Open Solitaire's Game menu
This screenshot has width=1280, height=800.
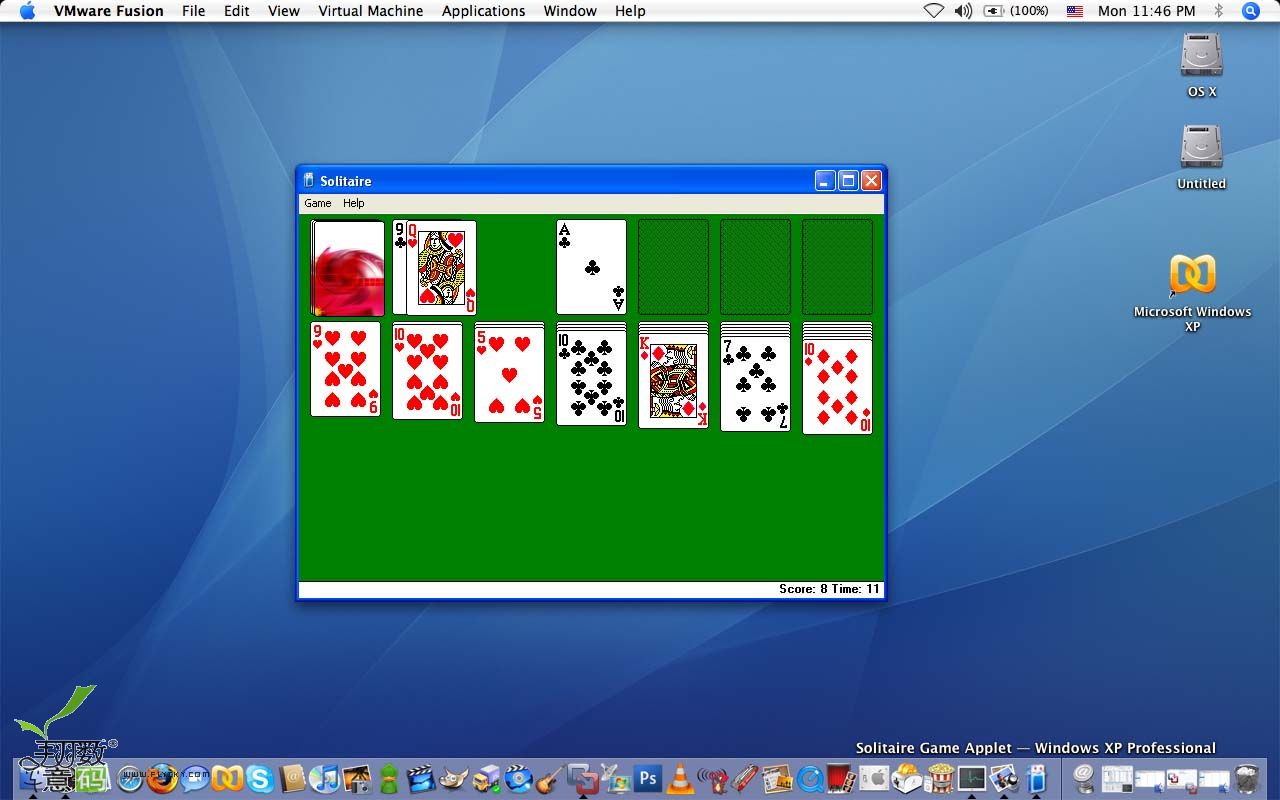[318, 203]
